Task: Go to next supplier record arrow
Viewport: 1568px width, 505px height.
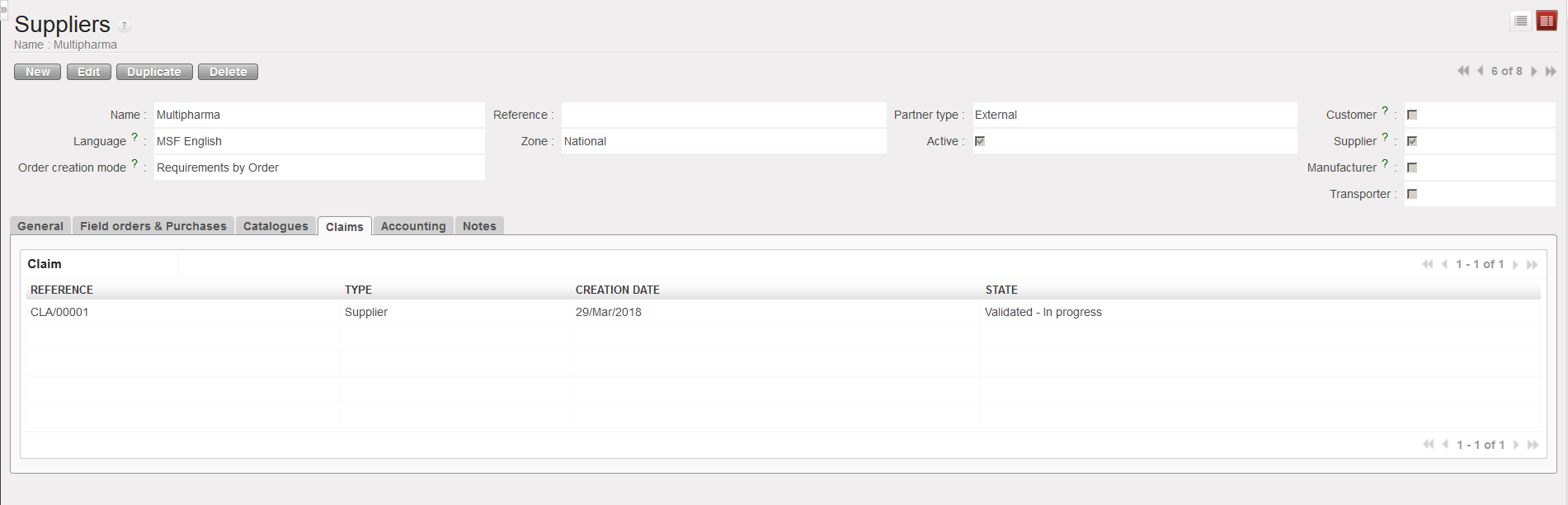Action: 1534,72
